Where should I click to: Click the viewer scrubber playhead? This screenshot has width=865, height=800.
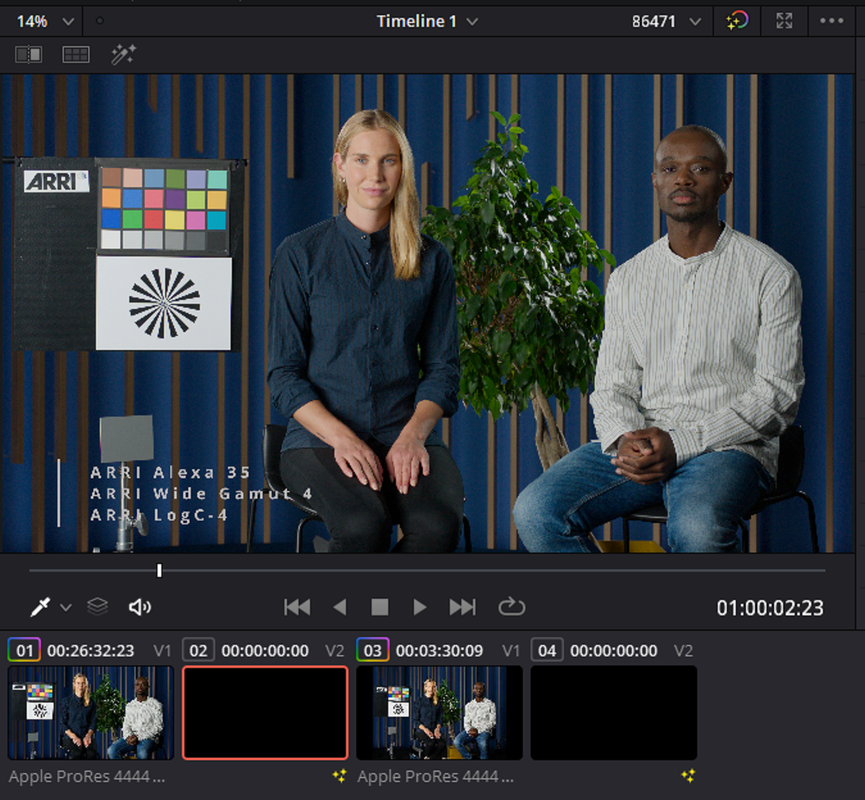(159, 570)
